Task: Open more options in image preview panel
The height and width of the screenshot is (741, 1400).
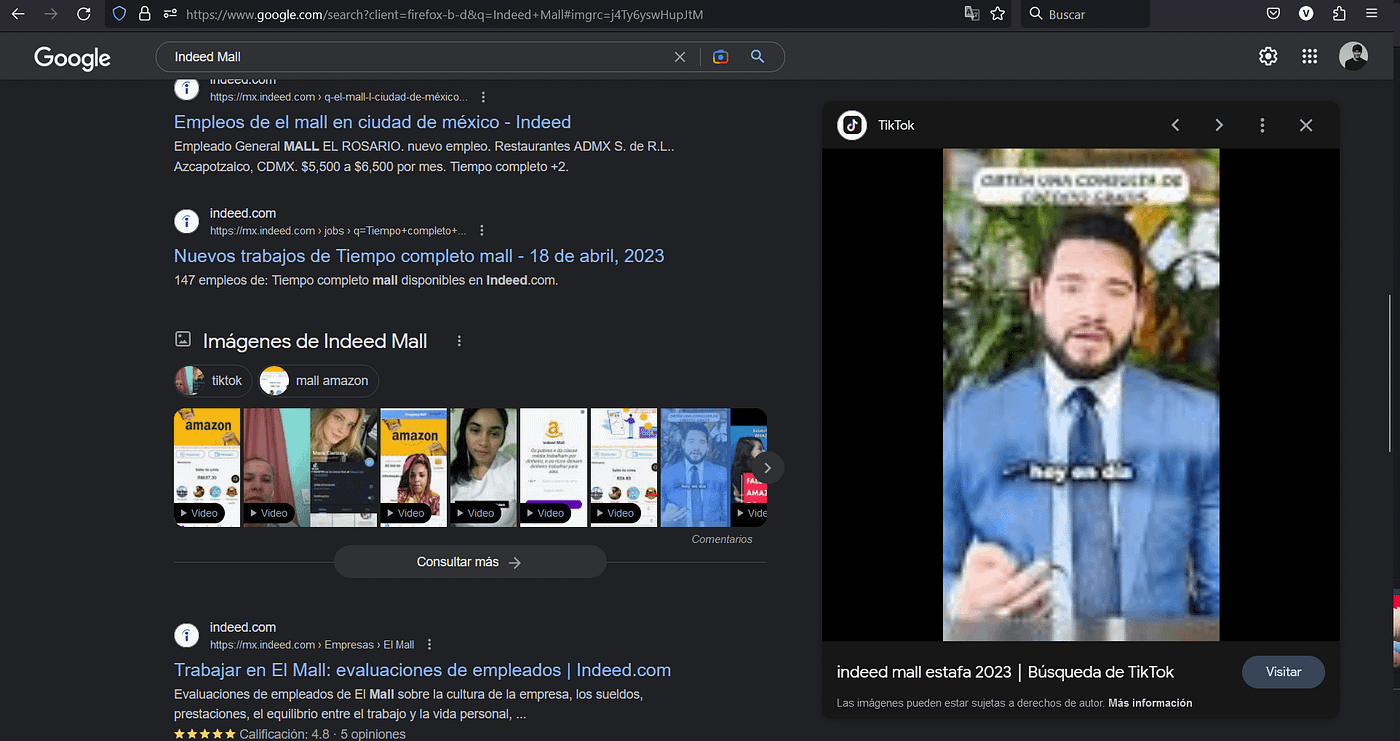Action: 1262,125
